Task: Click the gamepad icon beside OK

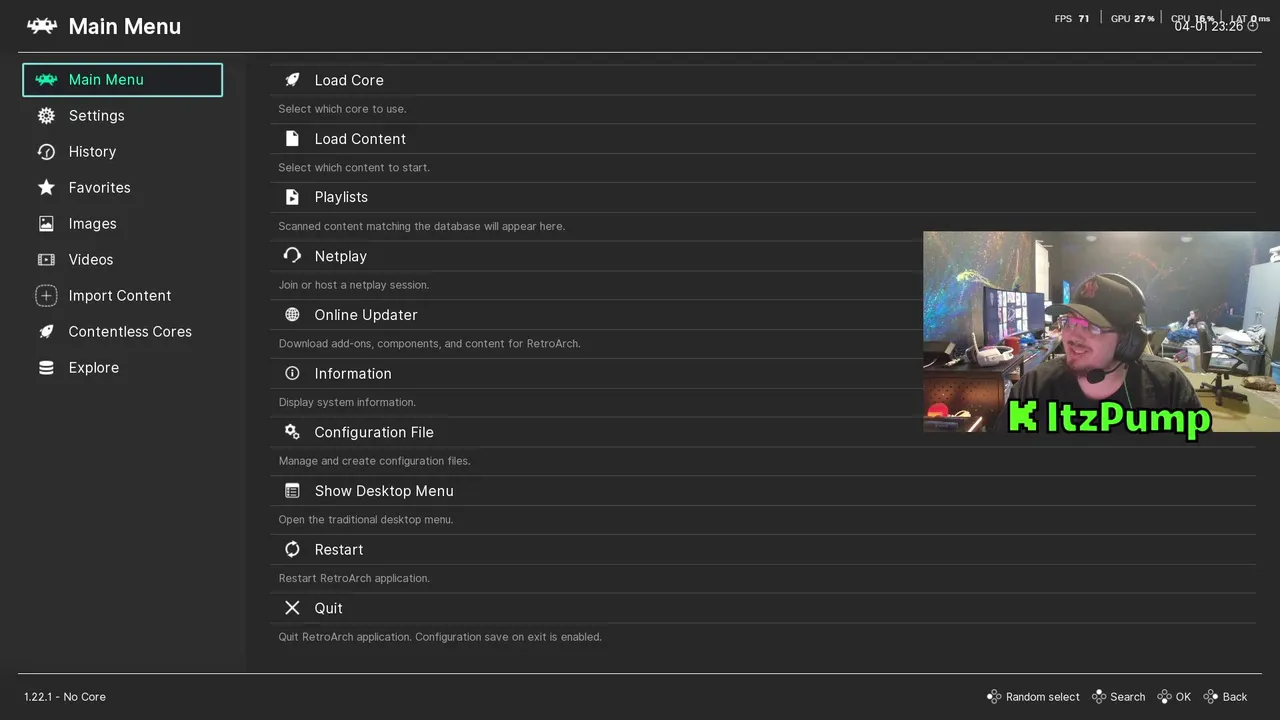Action: (x=1165, y=697)
